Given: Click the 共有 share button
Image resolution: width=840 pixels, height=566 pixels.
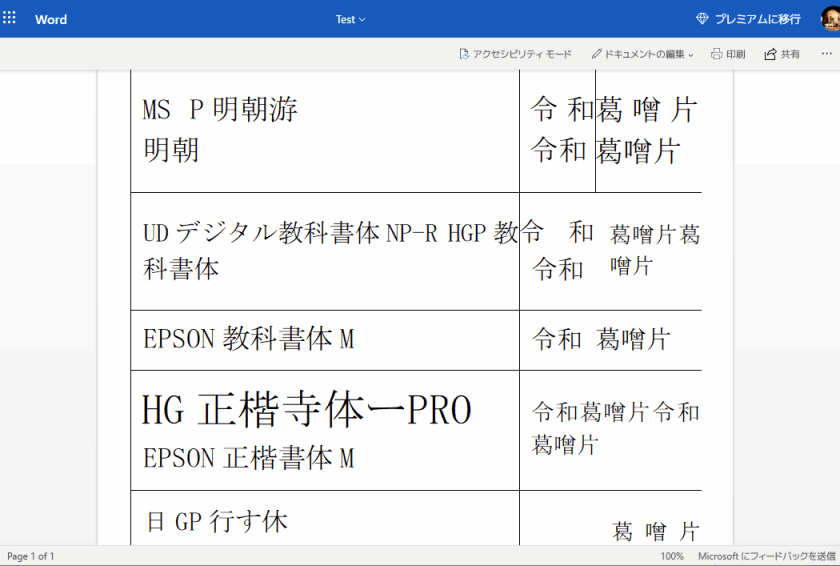Looking at the screenshot, I should [x=782, y=54].
